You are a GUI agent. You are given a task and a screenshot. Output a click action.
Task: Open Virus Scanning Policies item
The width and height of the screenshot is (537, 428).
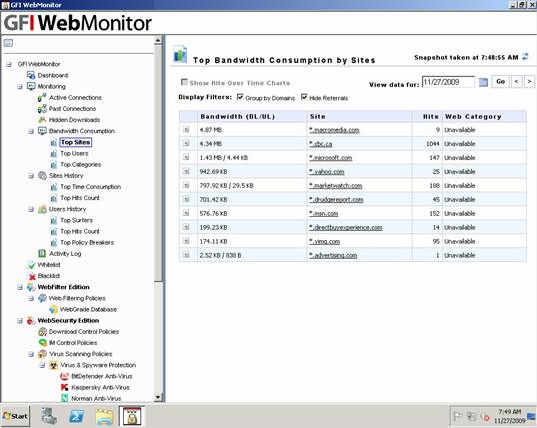point(80,354)
